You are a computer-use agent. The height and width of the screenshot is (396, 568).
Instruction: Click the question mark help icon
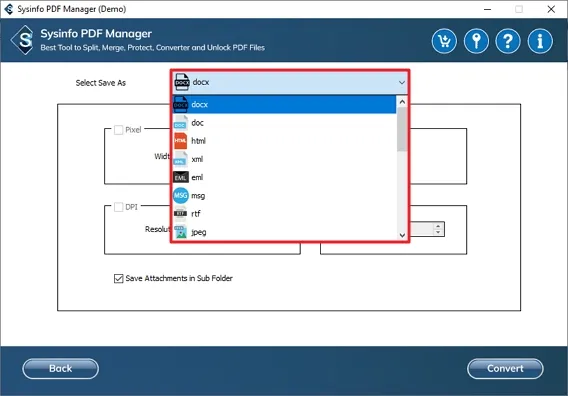508,41
